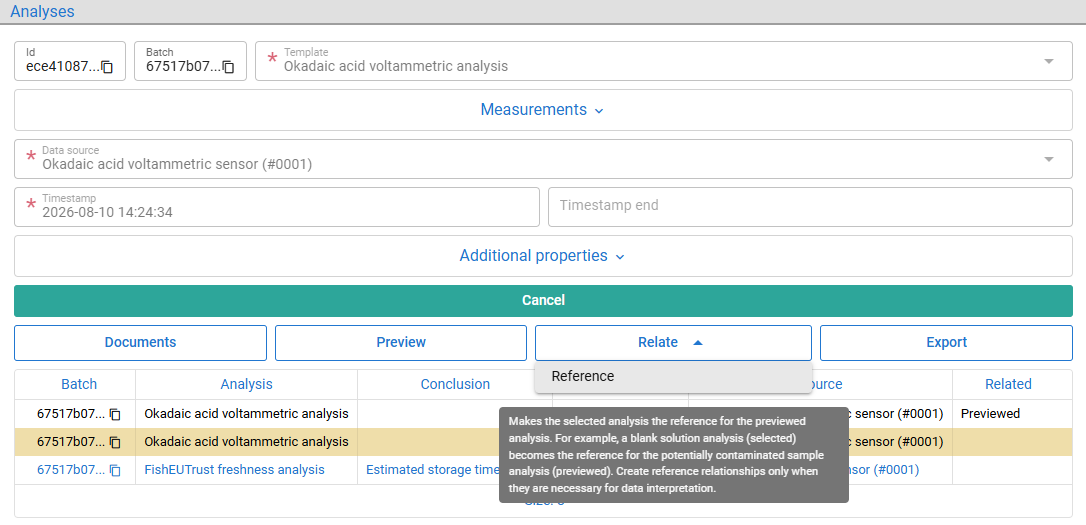
Task: Click the Timestamp end field
Action: point(810,207)
